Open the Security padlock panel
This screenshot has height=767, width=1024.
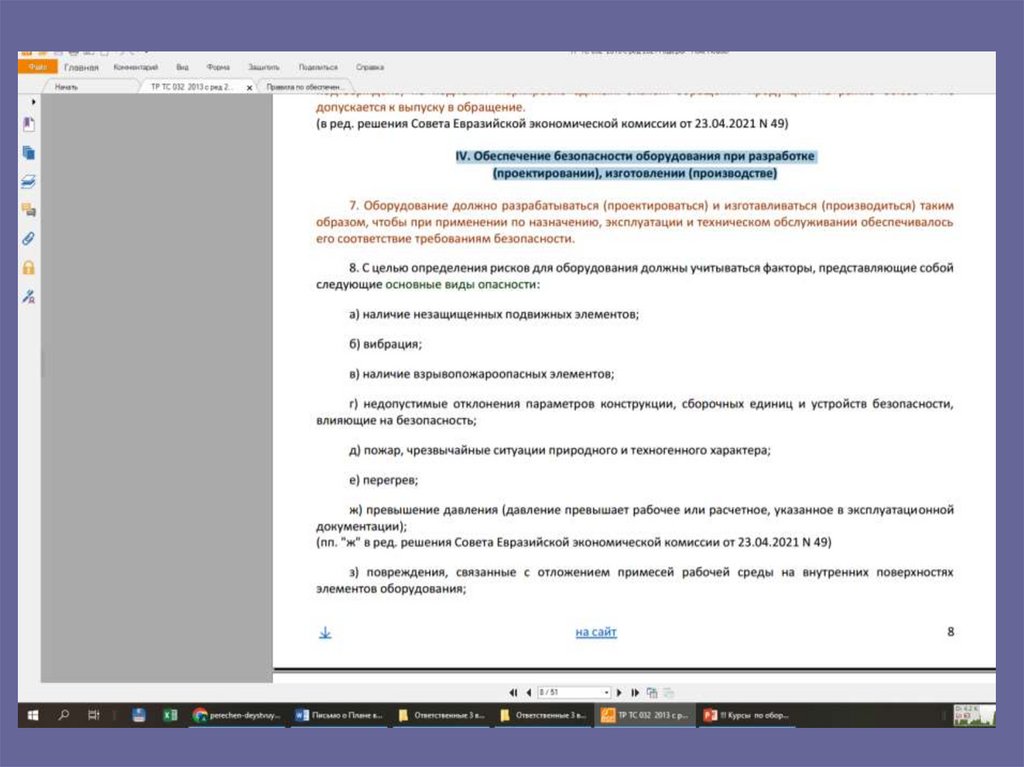pos(29,267)
